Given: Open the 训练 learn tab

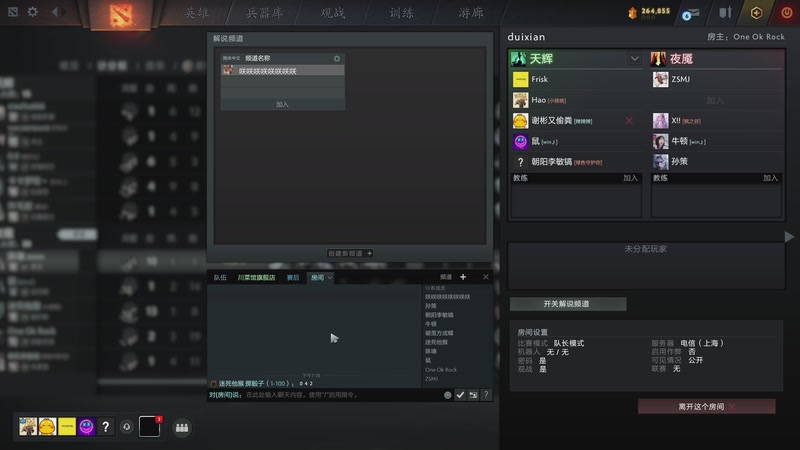Looking at the screenshot, I should 402,13.
